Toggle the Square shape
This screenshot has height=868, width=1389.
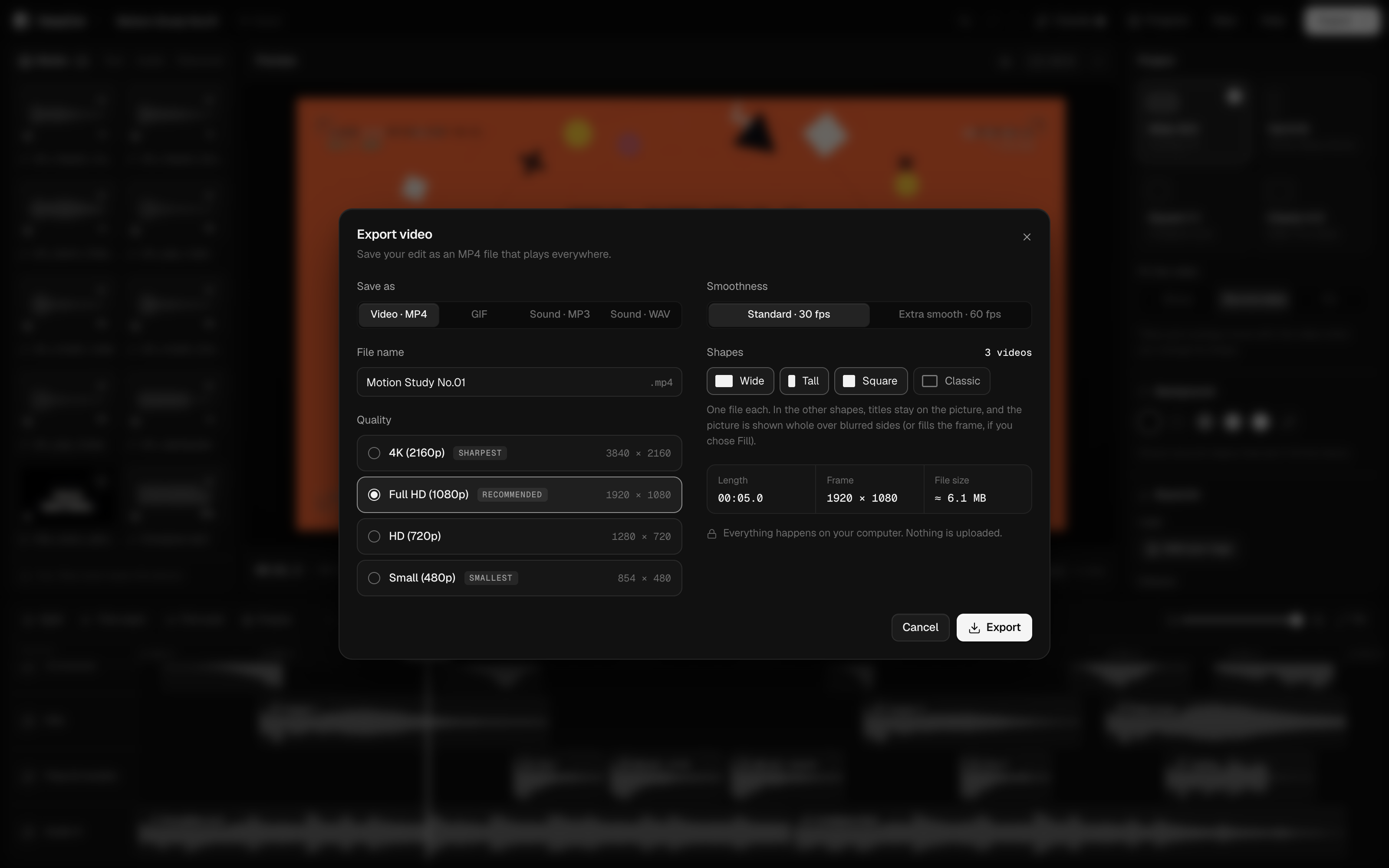tap(871, 381)
